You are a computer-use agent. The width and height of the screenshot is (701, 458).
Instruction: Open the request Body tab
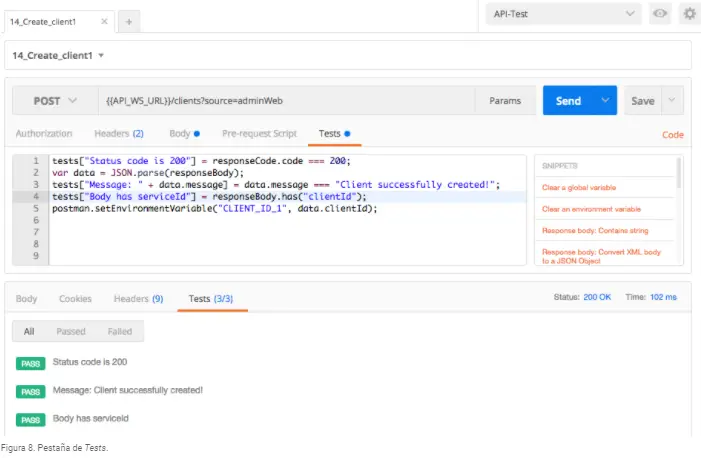click(x=184, y=133)
